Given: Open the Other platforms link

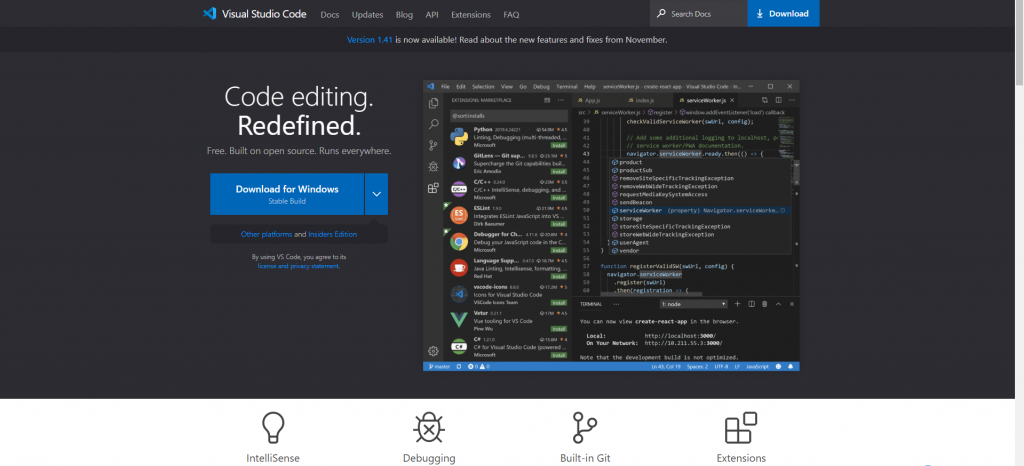Looking at the screenshot, I should coord(266,234).
